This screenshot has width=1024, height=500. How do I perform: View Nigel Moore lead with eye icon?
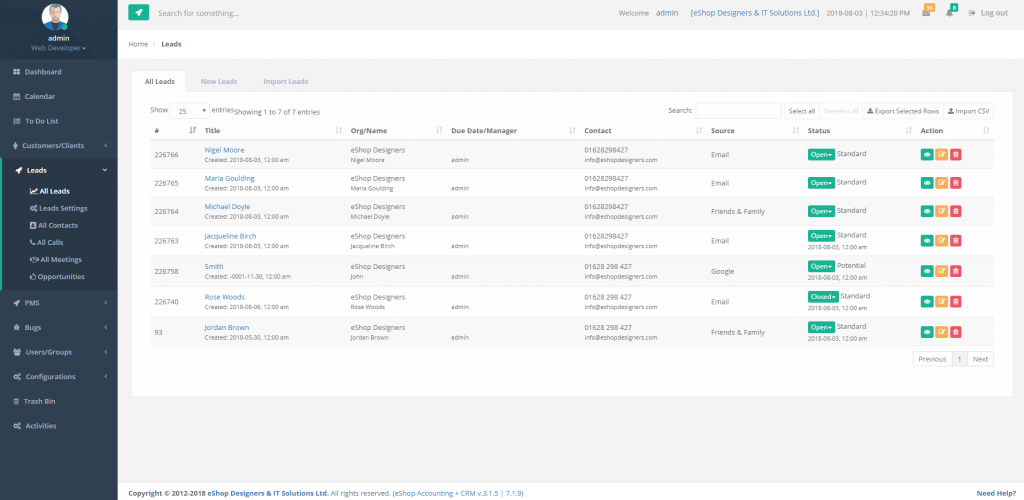click(927, 155)
